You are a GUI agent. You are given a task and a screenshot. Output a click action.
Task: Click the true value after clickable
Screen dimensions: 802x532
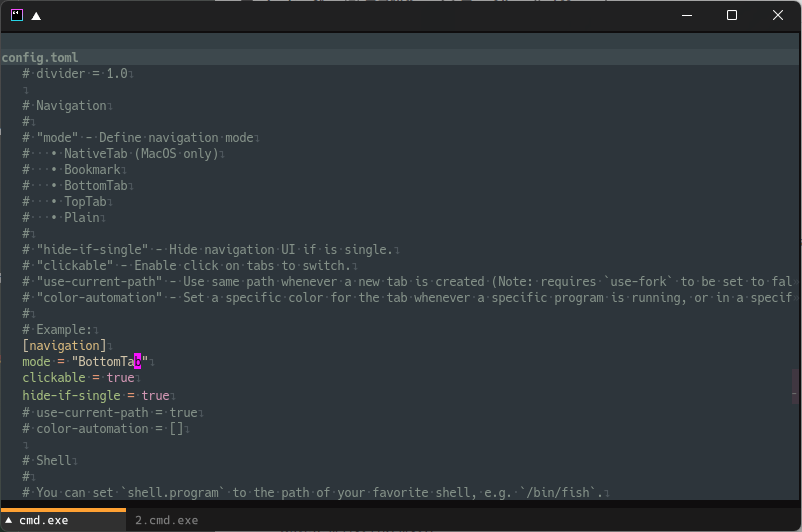[120, 378]
